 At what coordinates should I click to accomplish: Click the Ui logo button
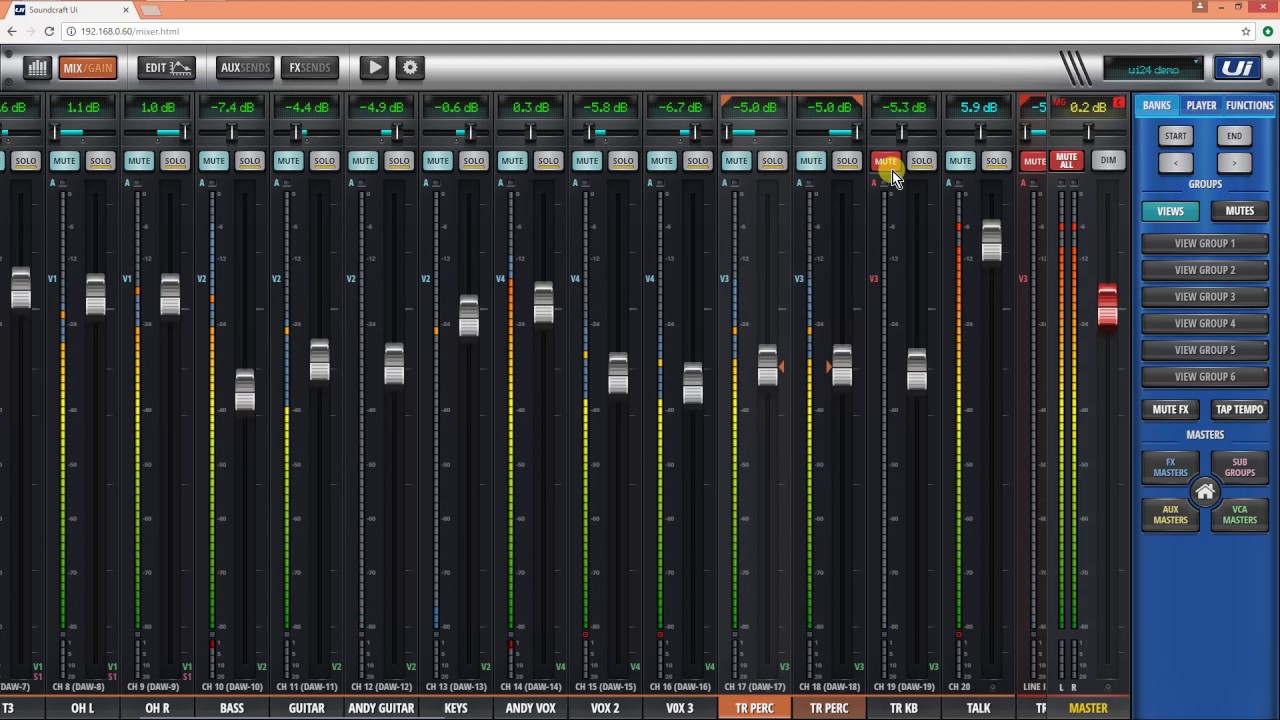click(x=1236, y=68)
